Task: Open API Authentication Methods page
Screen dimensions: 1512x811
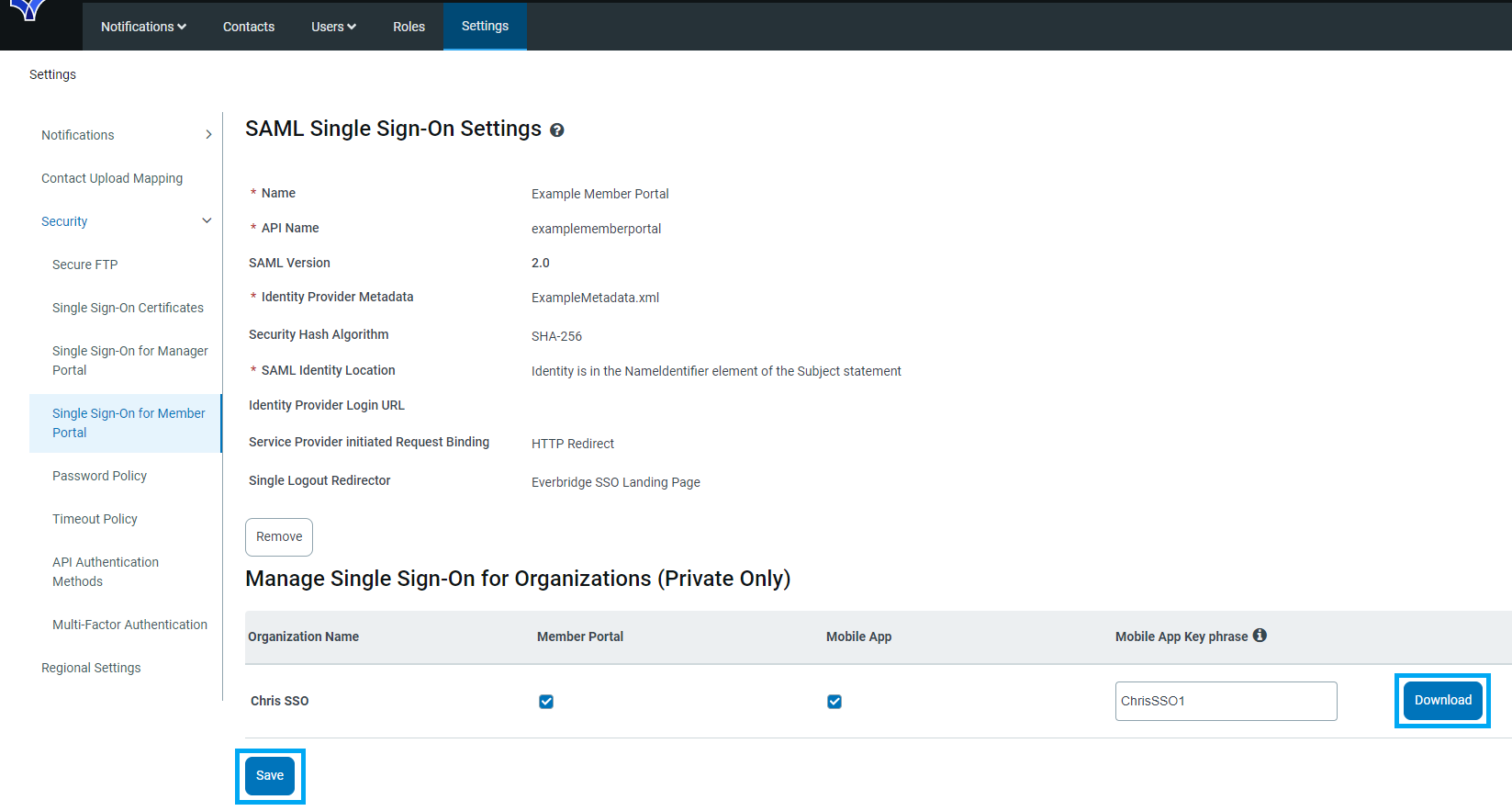Action: pos(106,571)
